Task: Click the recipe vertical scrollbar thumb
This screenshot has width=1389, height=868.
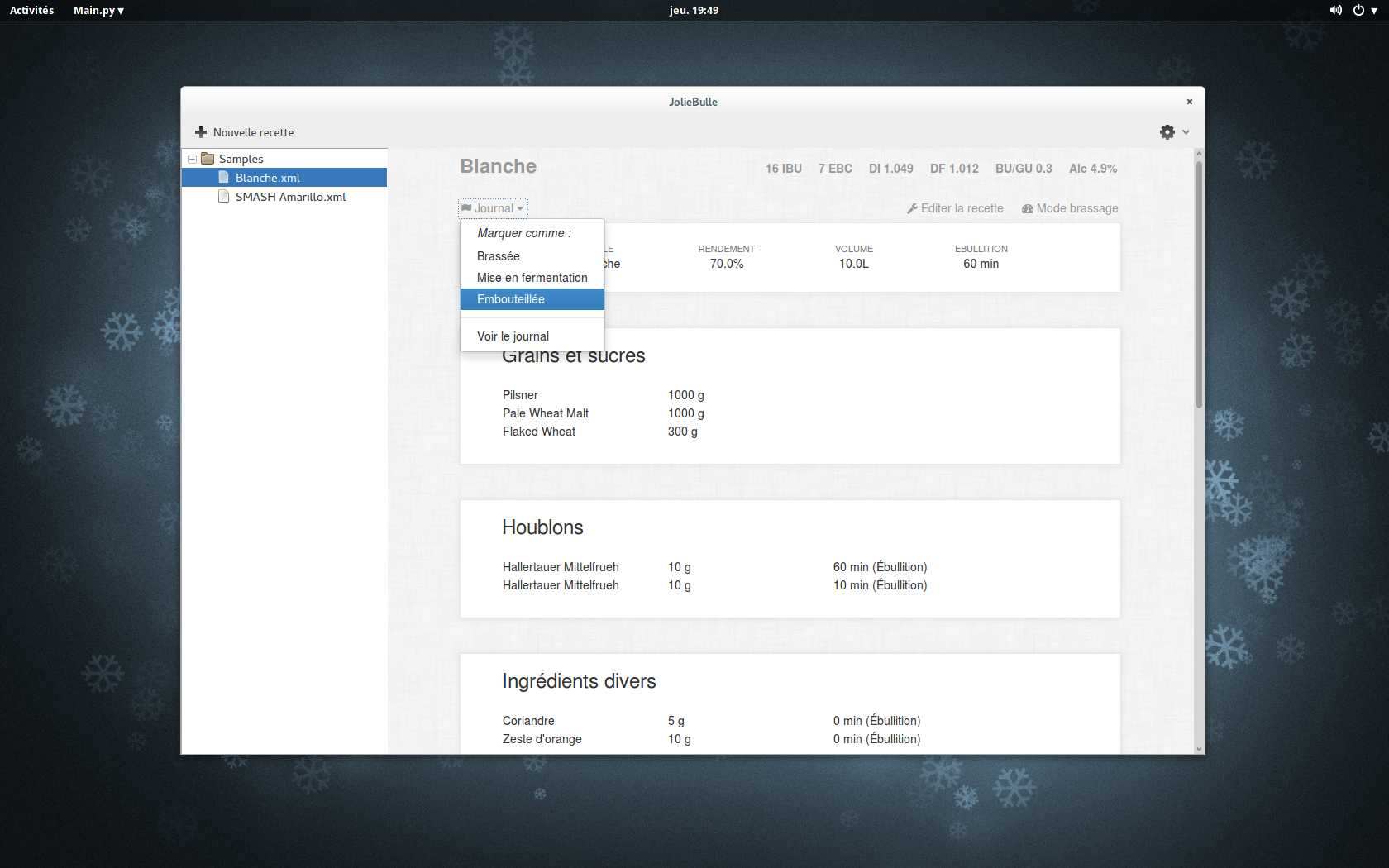Action: coord(1199,284)
